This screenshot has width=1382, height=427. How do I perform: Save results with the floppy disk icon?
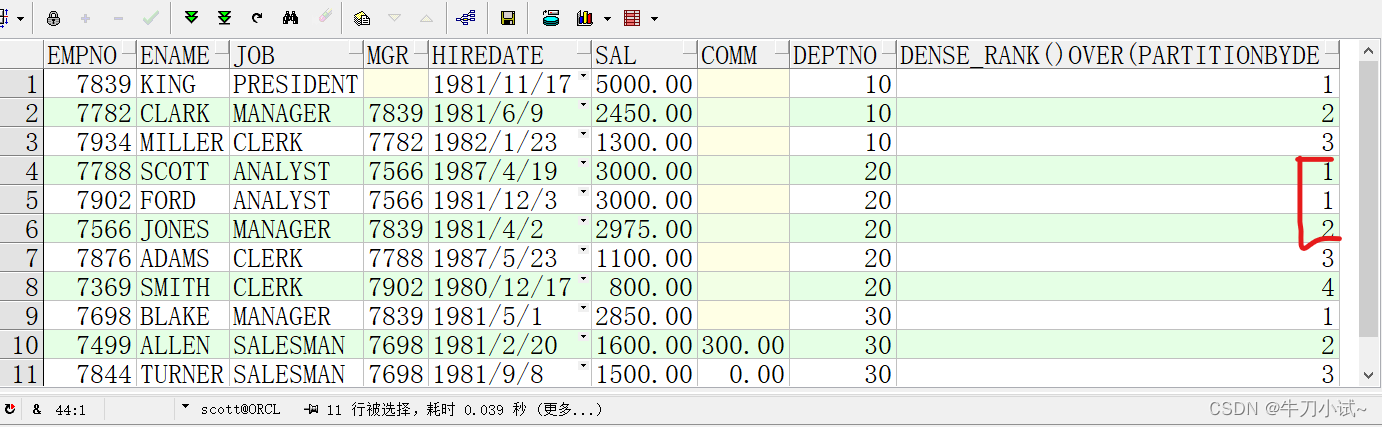click(508, 18)
